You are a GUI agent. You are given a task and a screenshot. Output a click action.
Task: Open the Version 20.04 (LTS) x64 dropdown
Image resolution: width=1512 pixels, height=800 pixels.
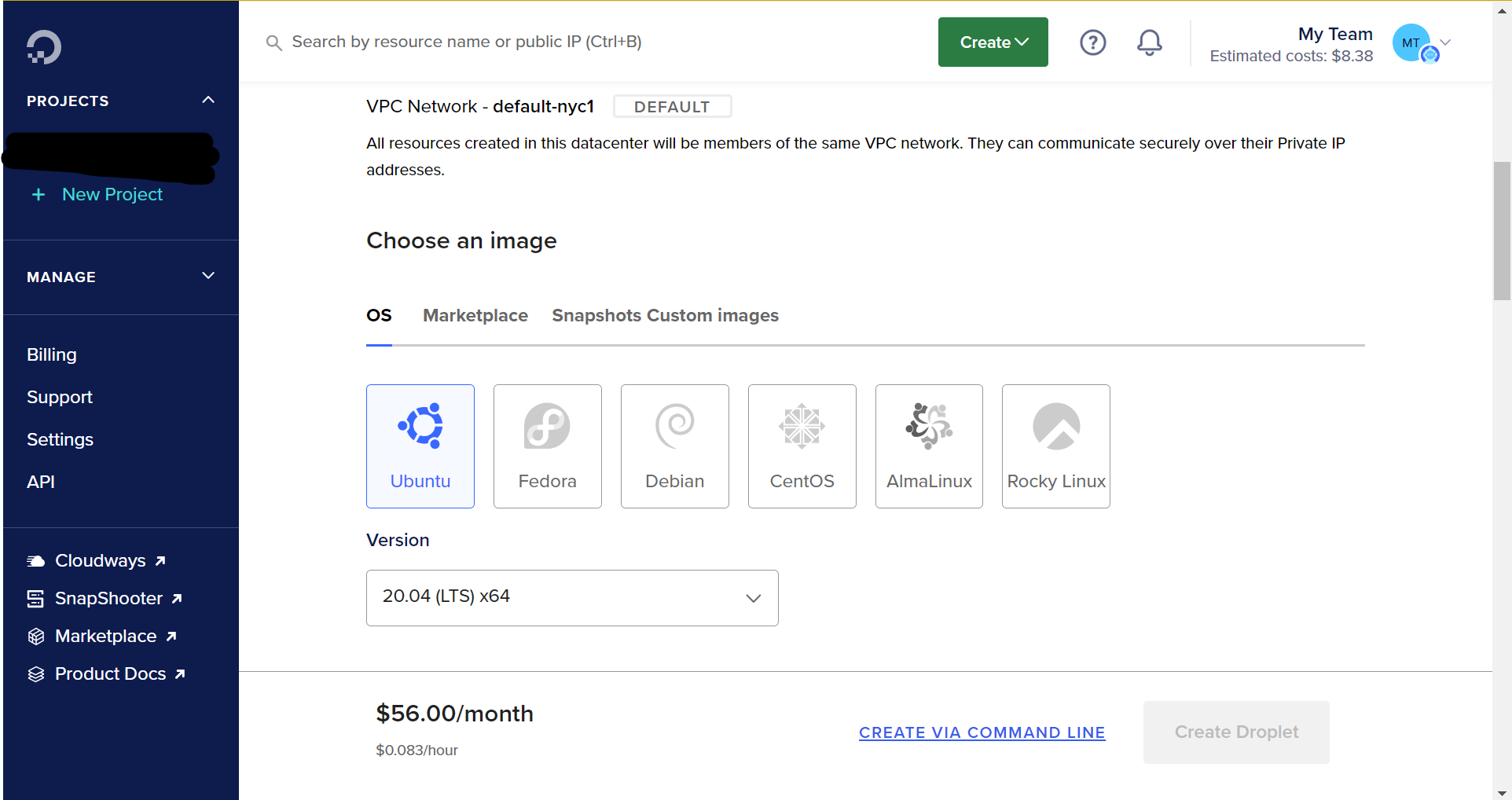tap(572, 598)
